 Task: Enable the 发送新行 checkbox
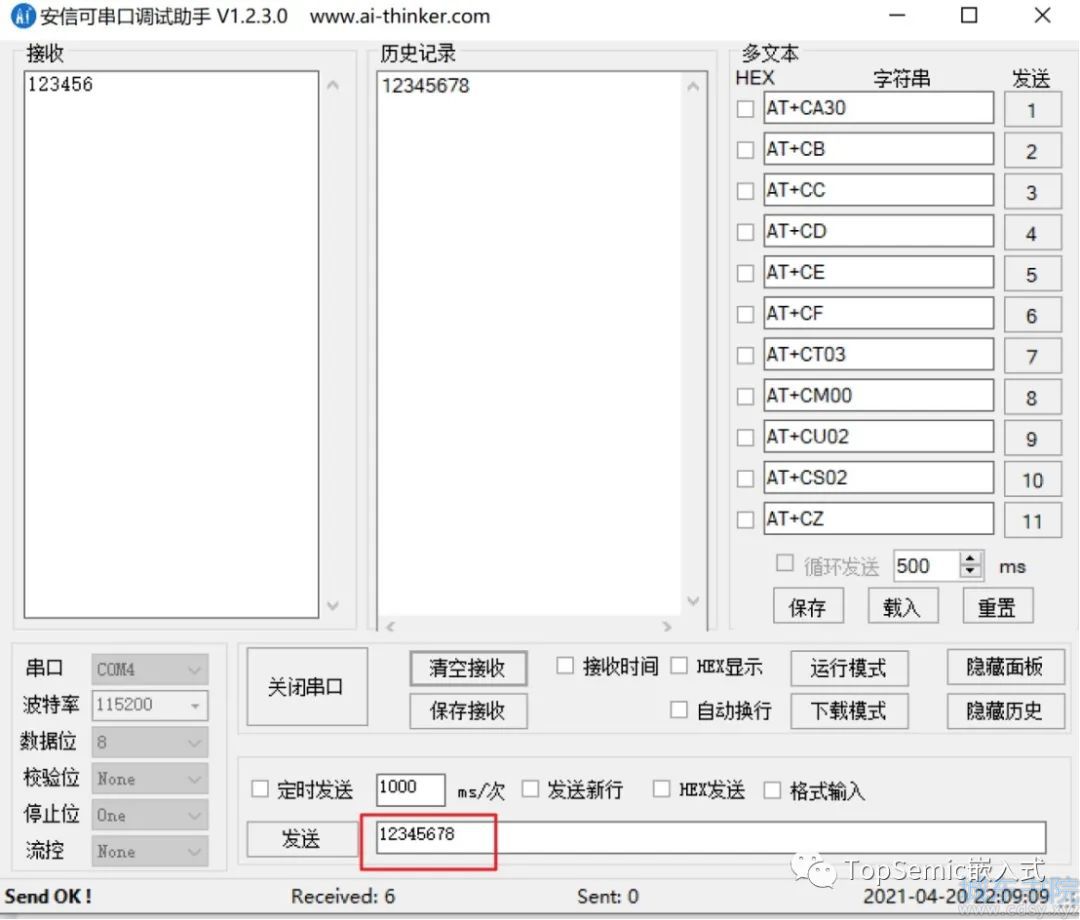click(530, 789)
